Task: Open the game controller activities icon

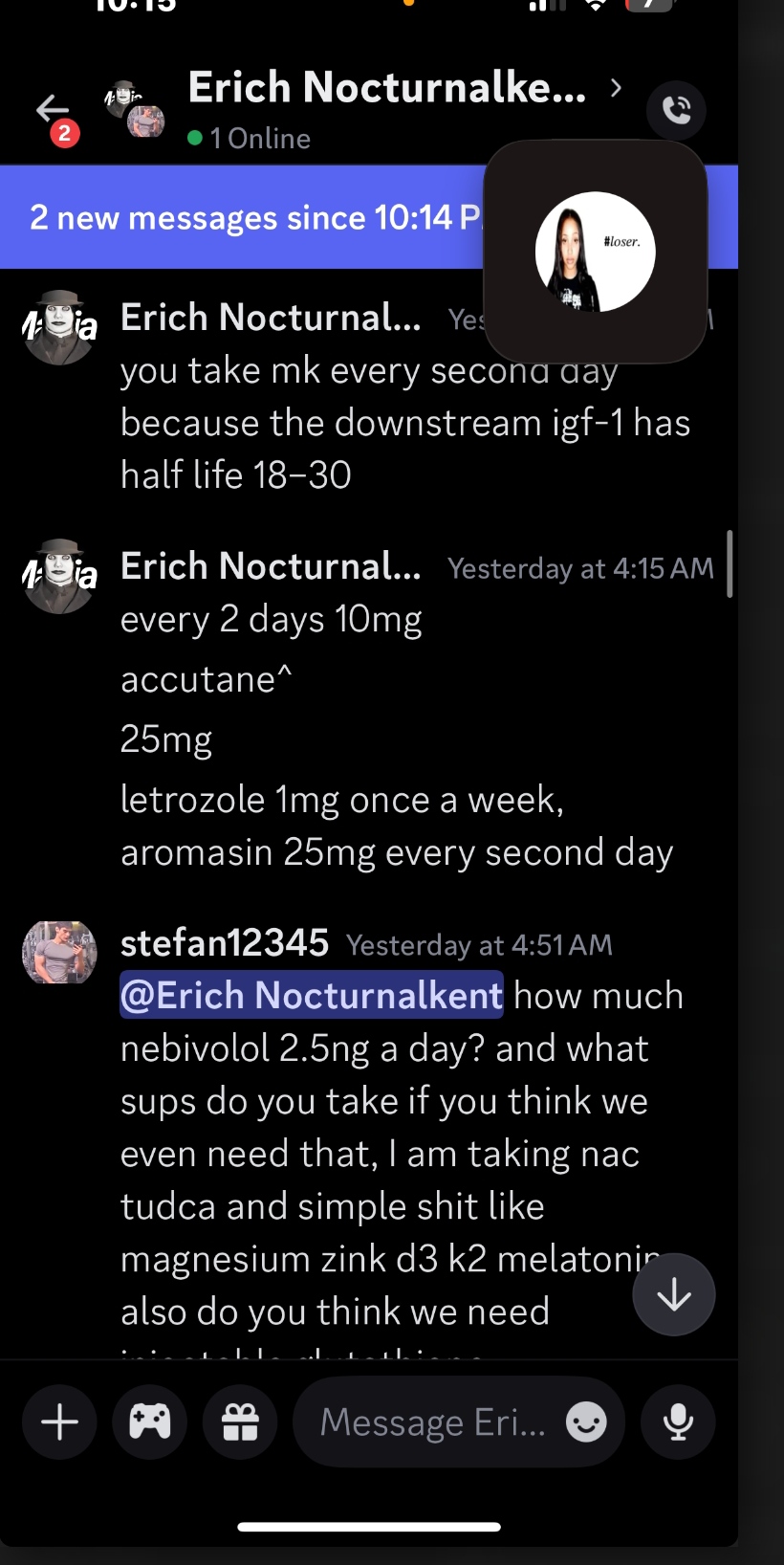Action: (150, 1422)
